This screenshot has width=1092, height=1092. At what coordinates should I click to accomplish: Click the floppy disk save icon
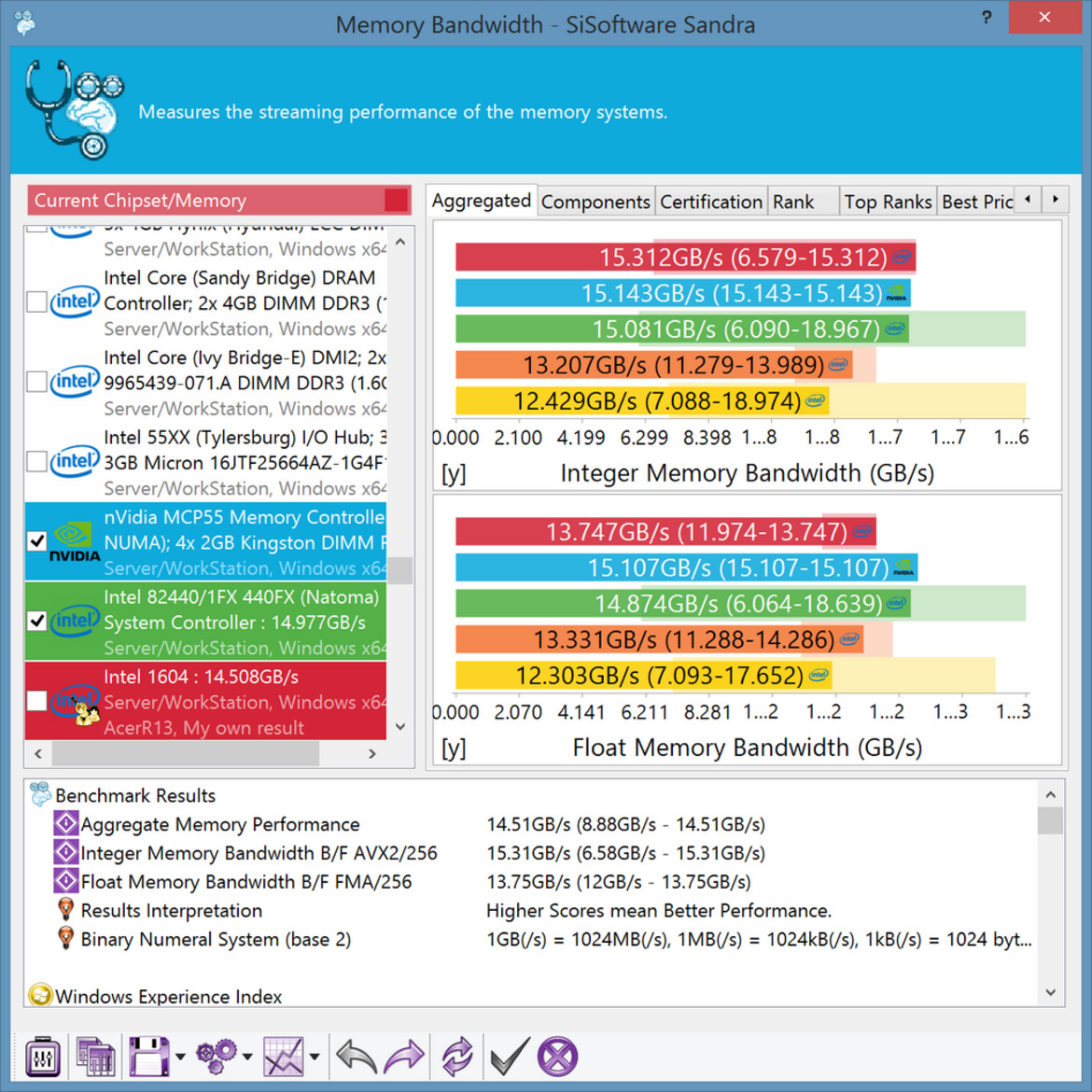[x=148, y=1057]
